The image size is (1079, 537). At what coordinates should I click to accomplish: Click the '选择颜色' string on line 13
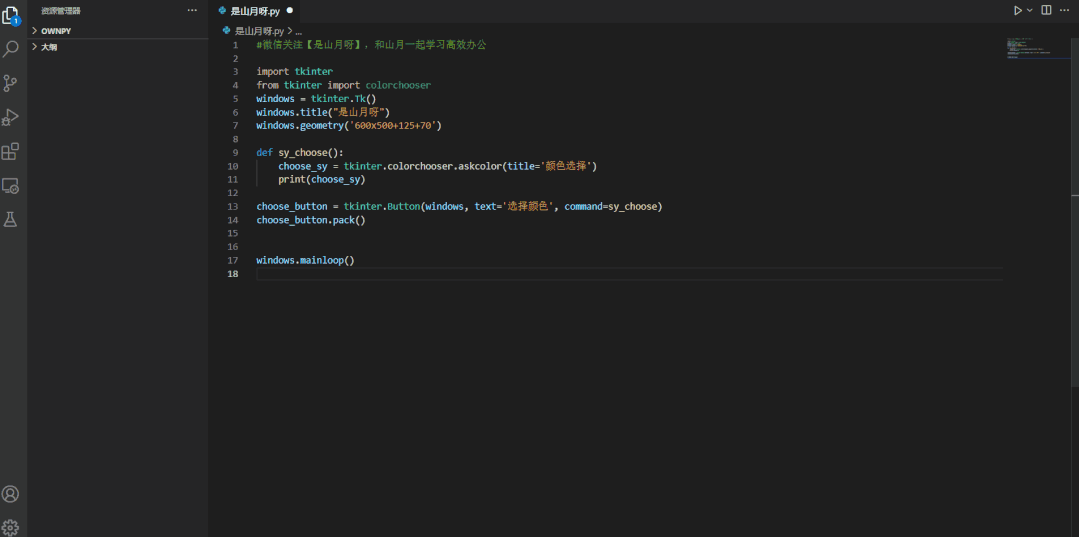click(526, 207)
